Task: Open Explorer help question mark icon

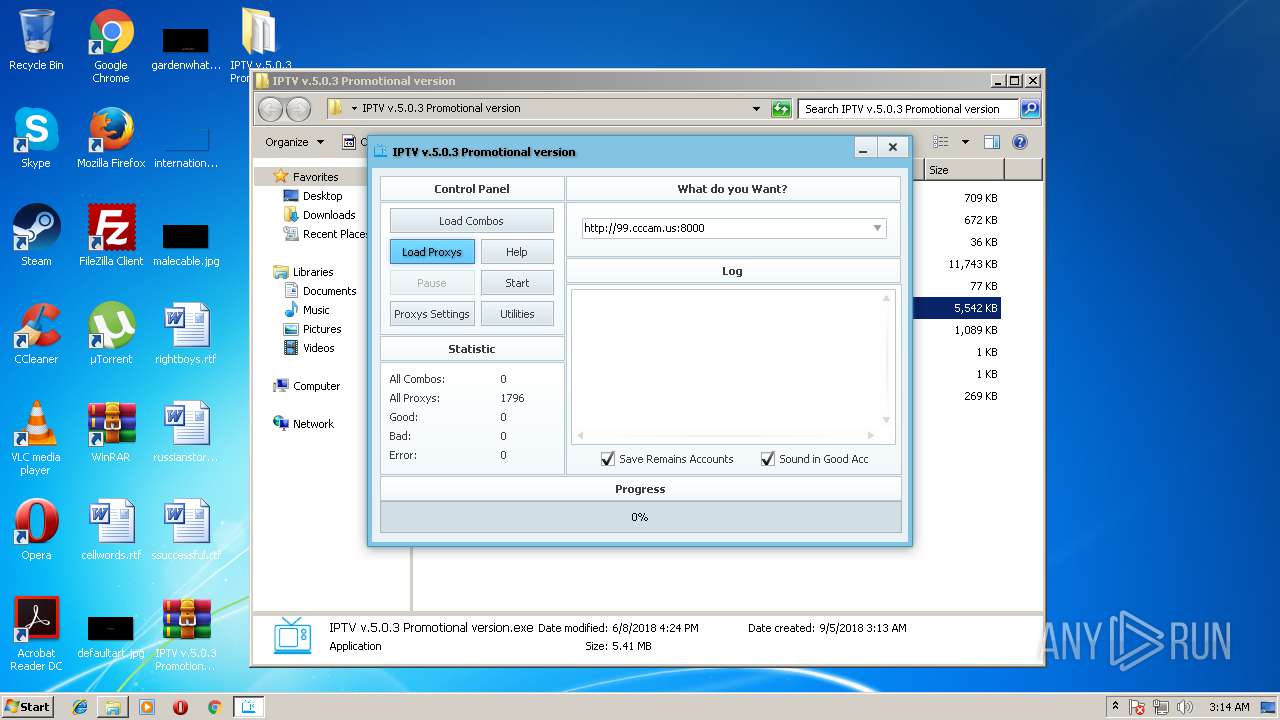Action: (1020, 142)
